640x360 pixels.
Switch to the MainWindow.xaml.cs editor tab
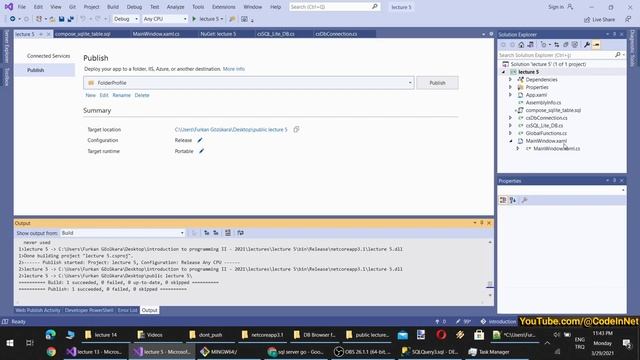(x=156, y=34)
